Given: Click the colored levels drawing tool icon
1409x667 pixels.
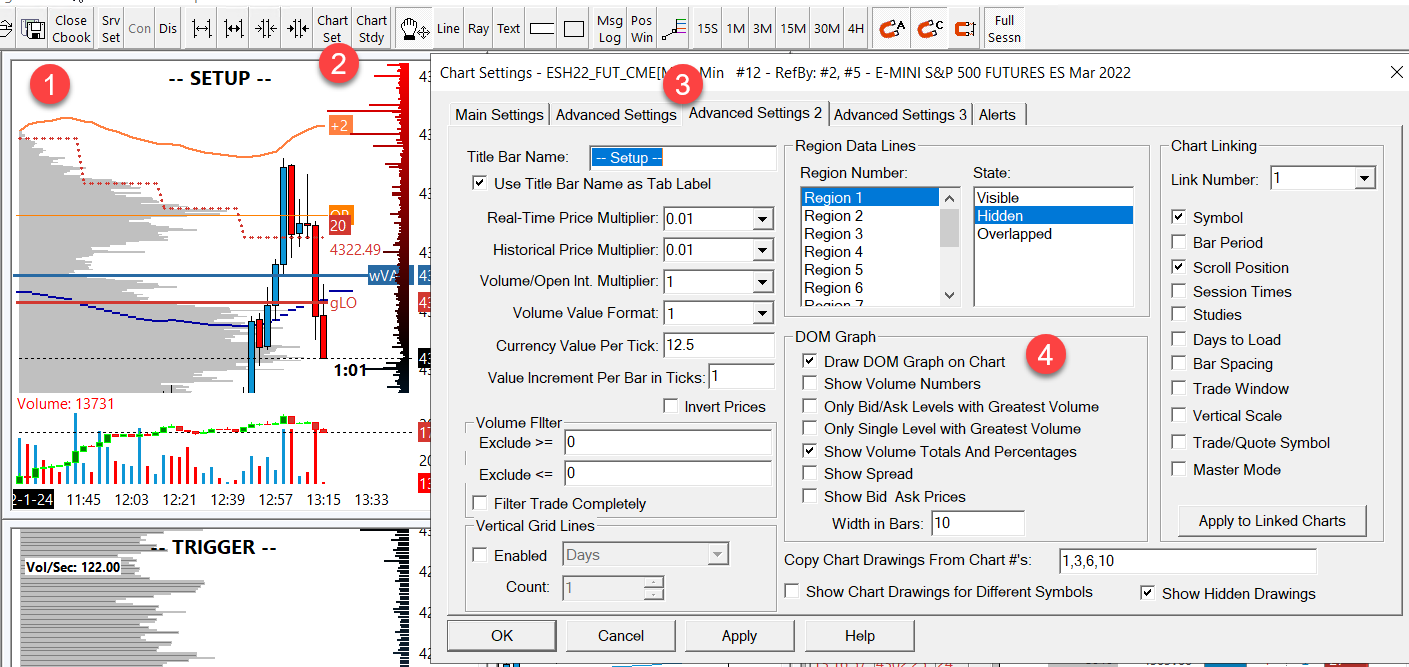Looking at the screenshot, I should click(674, 29).
